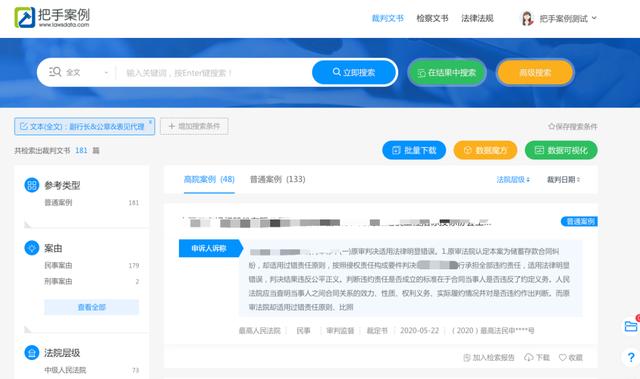Click the 批量下载 button
This screenshot has height=379, width=640.
(414, 150)
